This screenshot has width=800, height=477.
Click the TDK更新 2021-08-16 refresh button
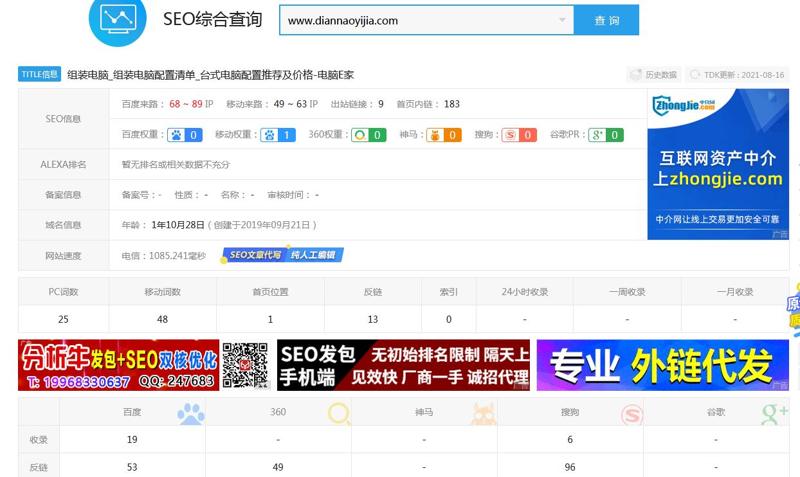point(737,75)
